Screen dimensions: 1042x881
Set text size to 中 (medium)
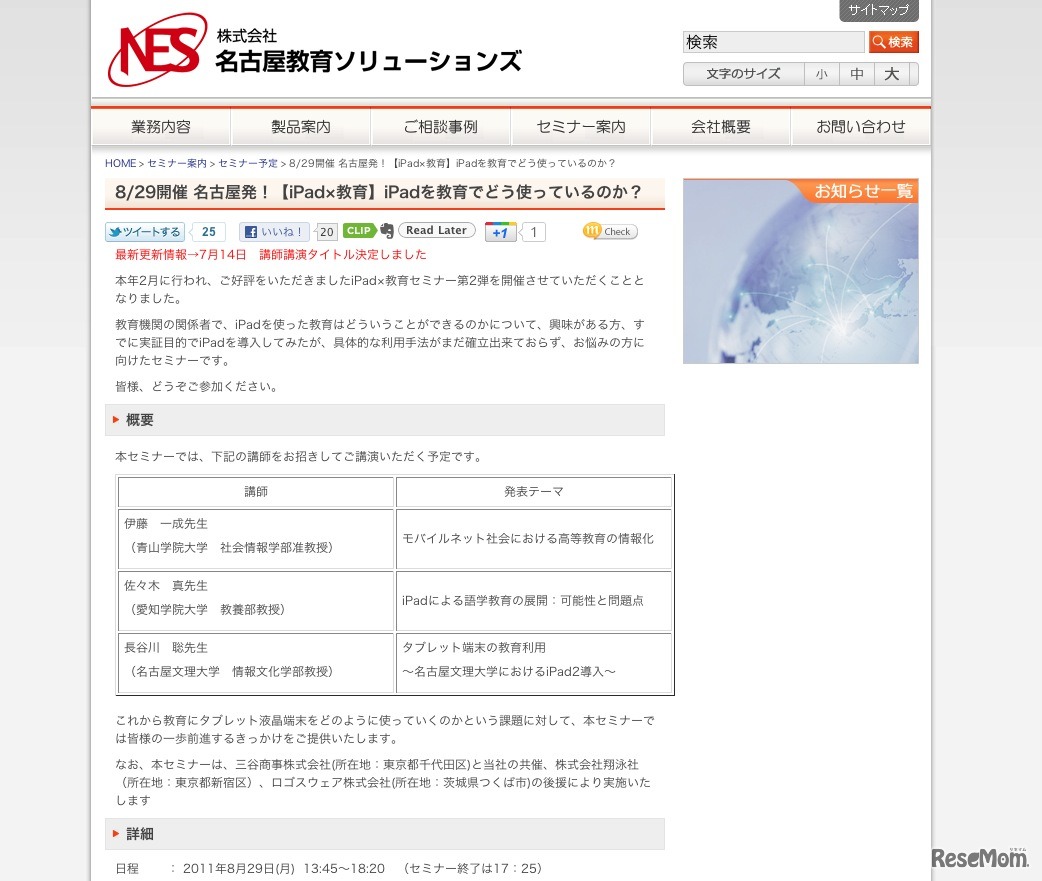click(x=857, y=74)
